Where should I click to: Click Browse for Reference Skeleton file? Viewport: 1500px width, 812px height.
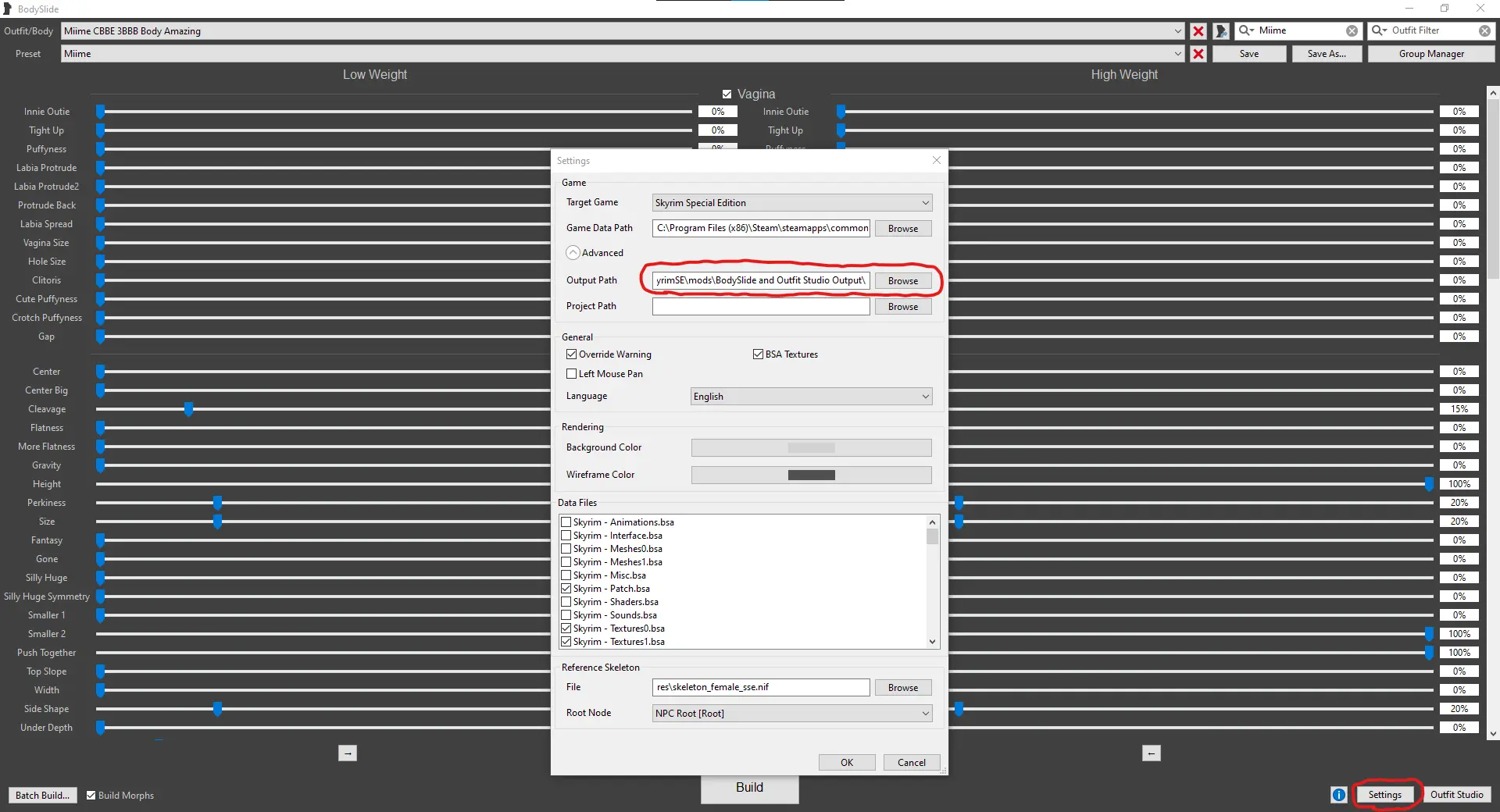[903, 688]
